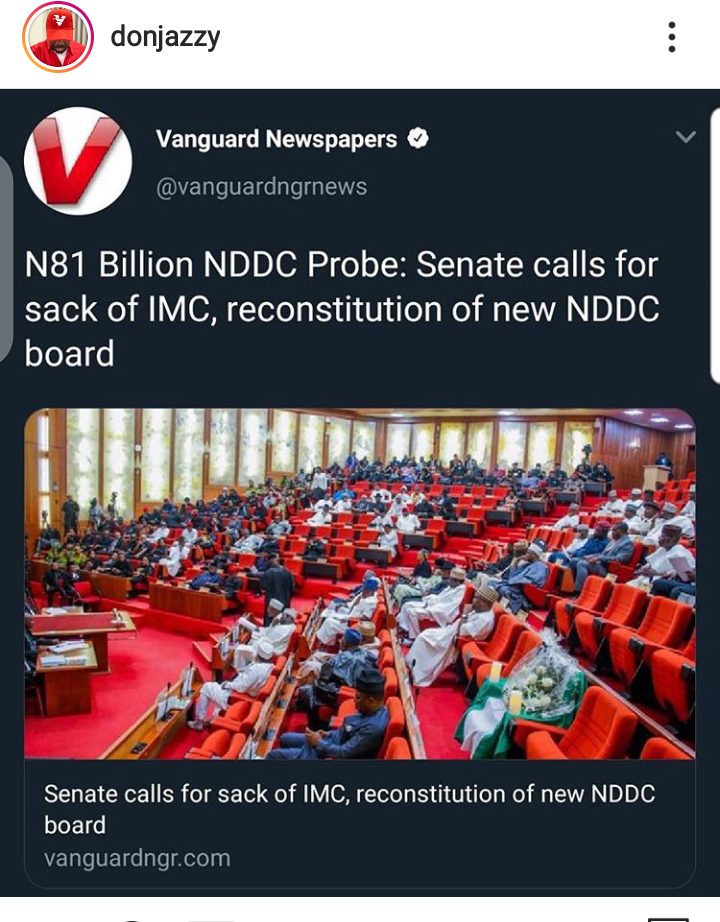Expand the tweet's down-chevron menu

[x=685, y=138]
